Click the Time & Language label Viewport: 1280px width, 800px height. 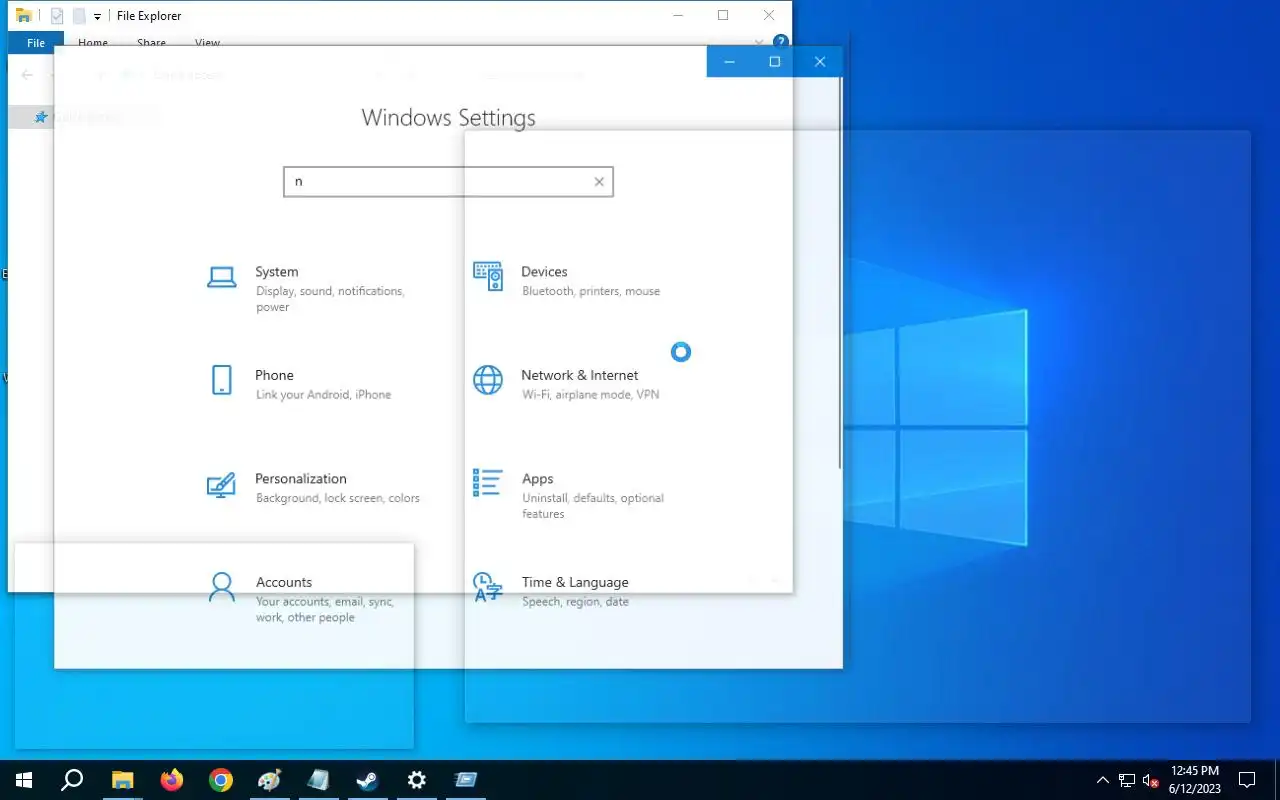pos(575,582)
